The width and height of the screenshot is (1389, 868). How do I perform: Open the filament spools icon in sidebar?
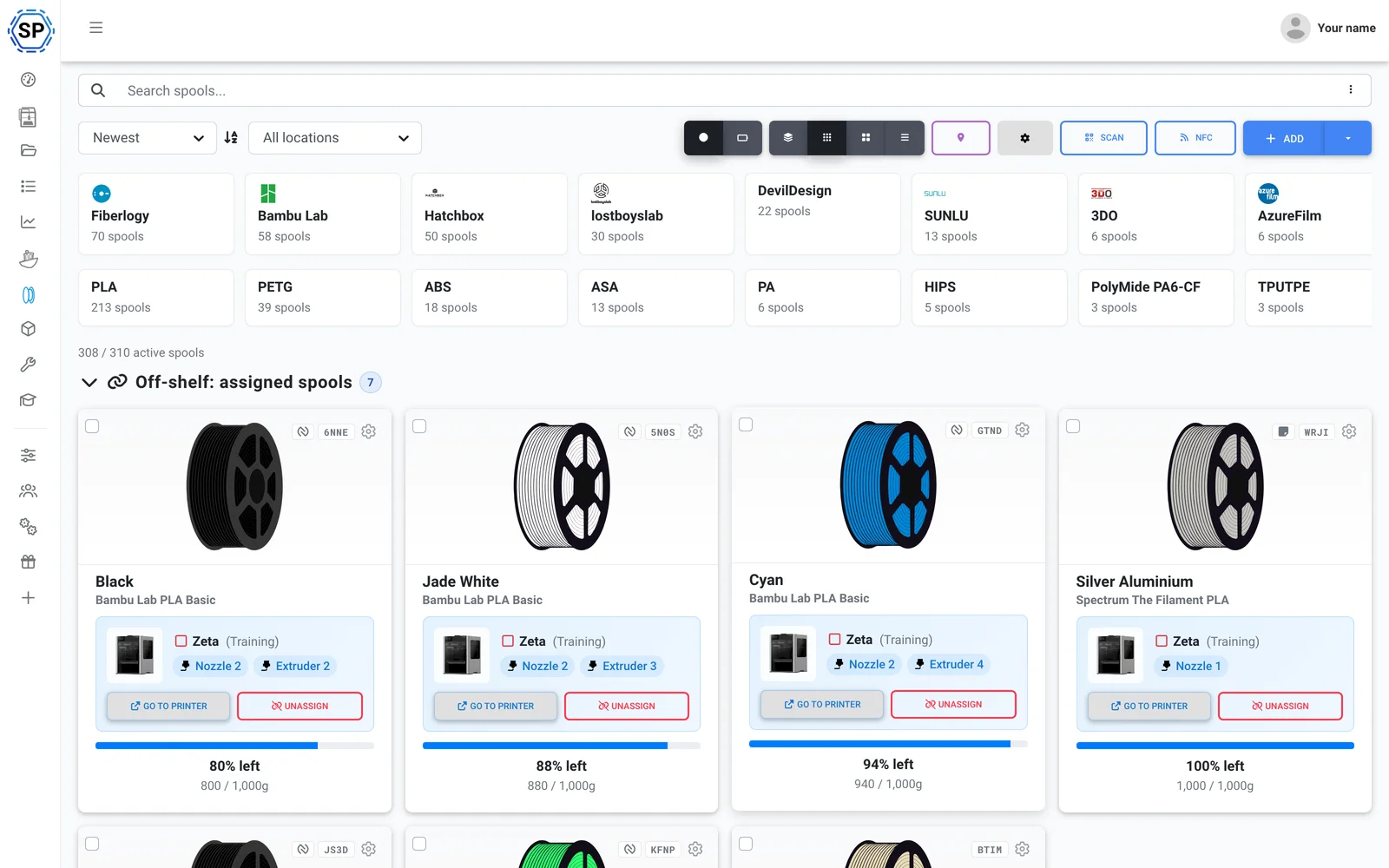(x=29, y=295)
